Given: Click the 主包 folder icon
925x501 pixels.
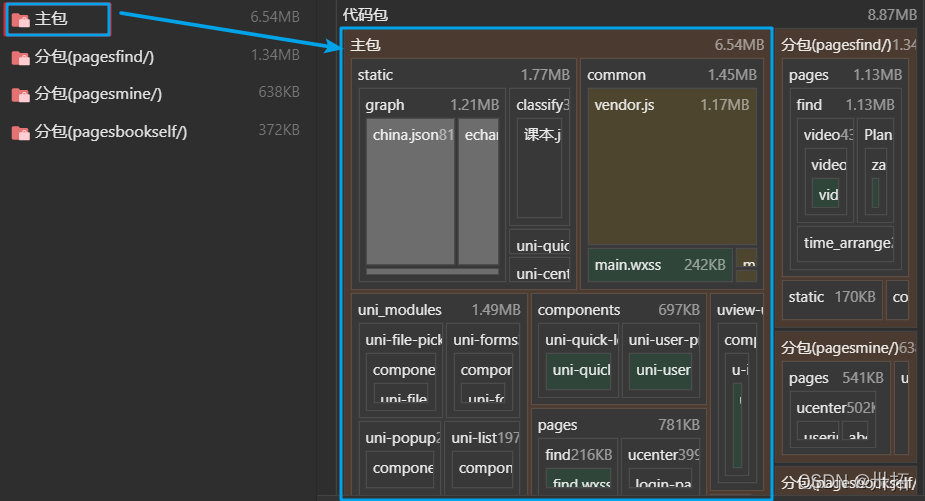Looking at the screenshot, I should (x=21, y=20).
